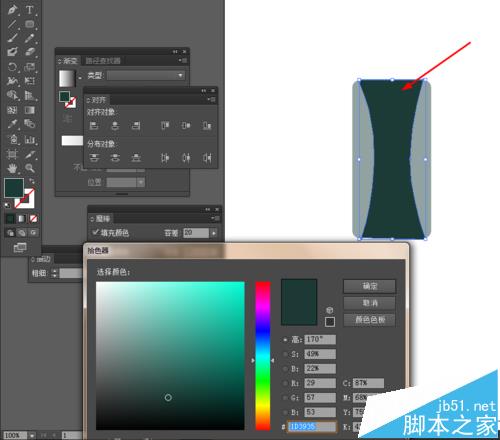Select the R red radio button
The height and width of the screenshot is (440, 500).
(x=285, y=383)
